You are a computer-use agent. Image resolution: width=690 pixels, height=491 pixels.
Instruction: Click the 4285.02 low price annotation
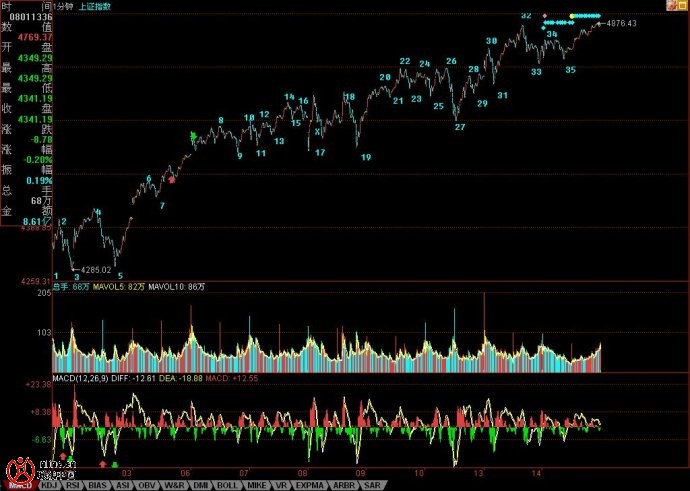pos(96,269)
